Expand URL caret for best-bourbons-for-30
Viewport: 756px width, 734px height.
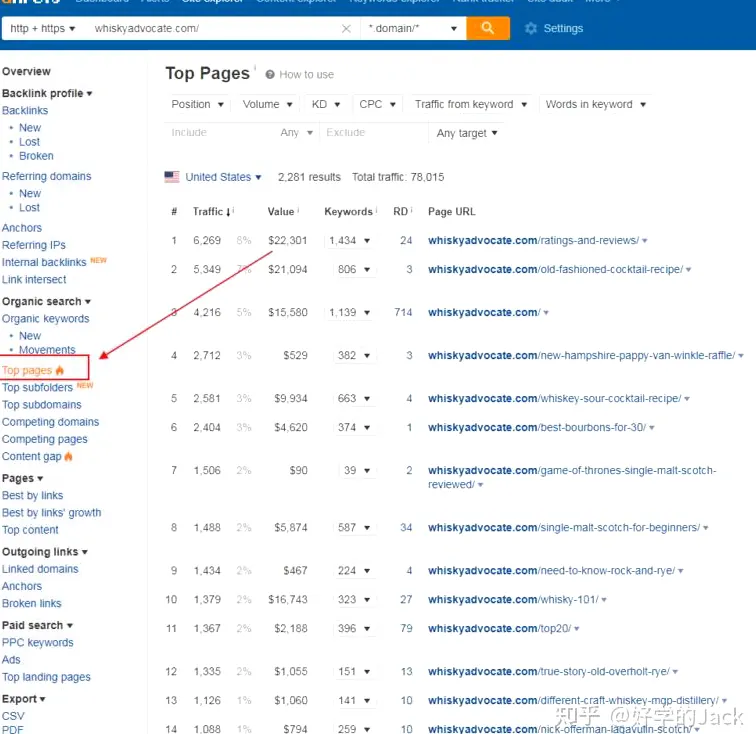coord(652,428)
